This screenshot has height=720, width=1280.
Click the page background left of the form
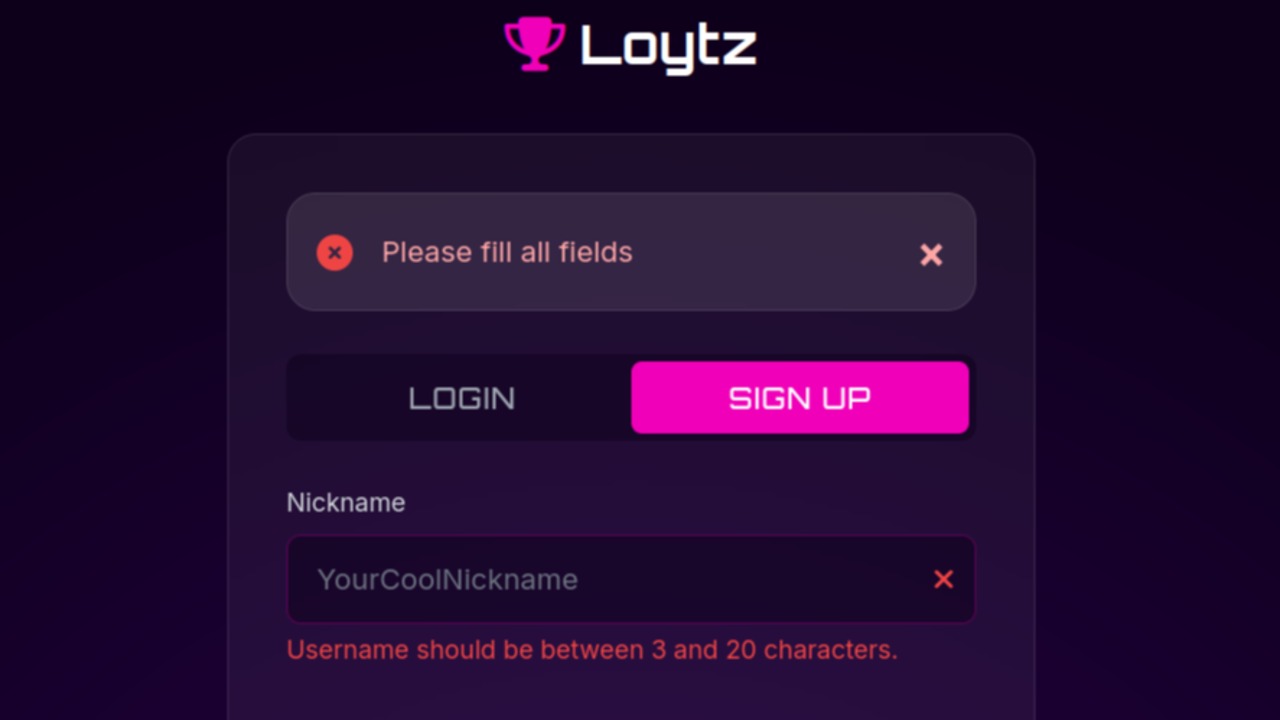point(110,400)
